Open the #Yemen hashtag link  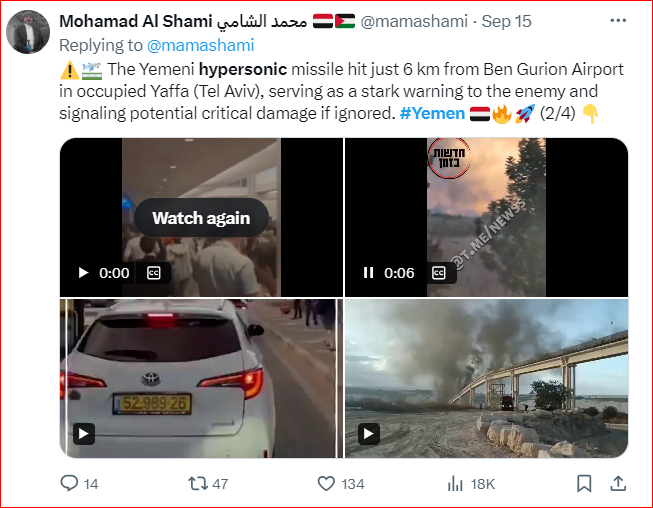tap(432, 113)
